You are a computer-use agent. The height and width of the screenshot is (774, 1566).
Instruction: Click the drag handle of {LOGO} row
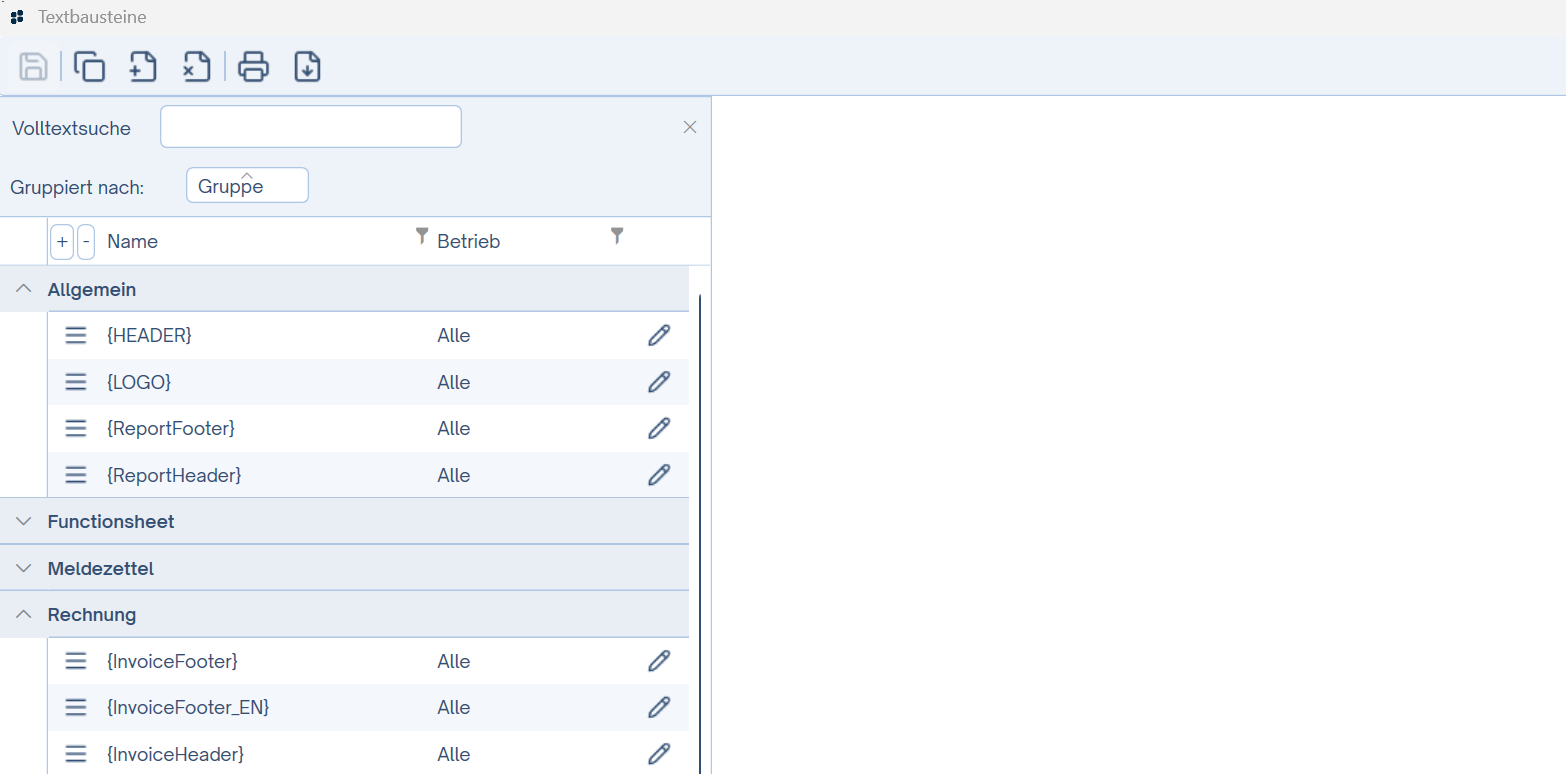76,382
